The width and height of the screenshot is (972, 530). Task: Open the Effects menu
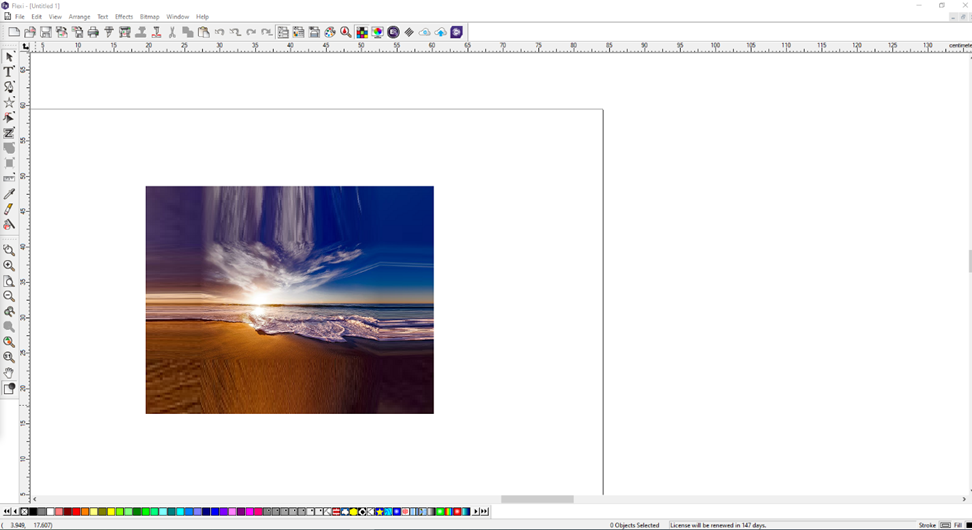click(124, 17)
